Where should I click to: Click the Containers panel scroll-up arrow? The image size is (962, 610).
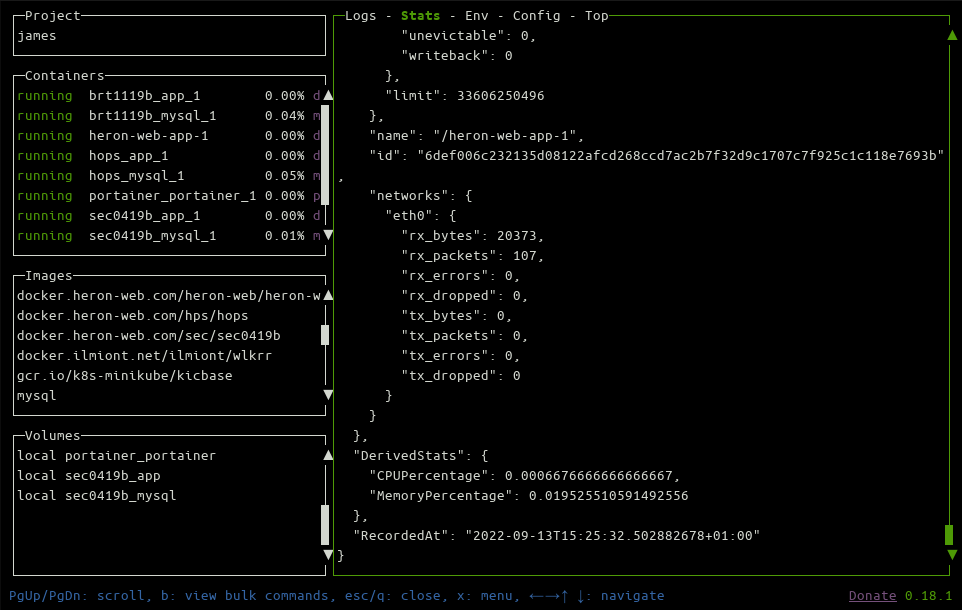coord(328,95)
